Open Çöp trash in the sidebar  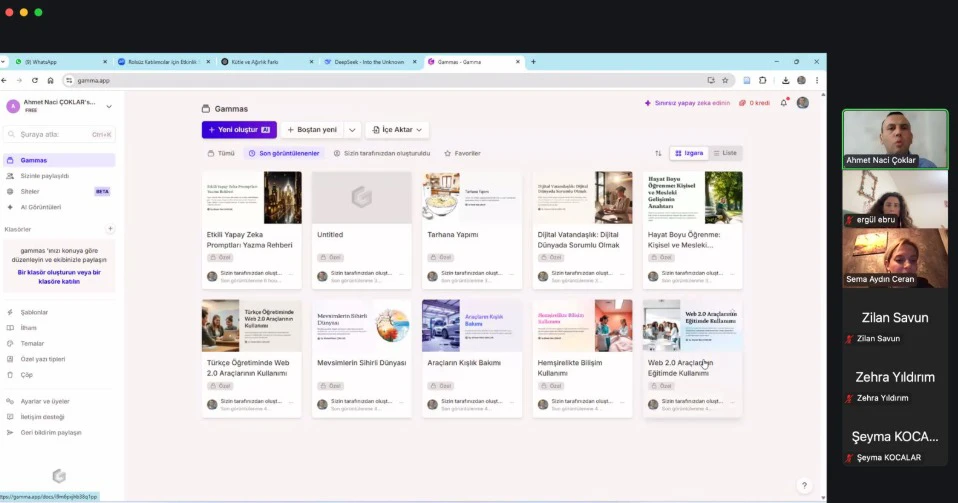pos(27,374)
